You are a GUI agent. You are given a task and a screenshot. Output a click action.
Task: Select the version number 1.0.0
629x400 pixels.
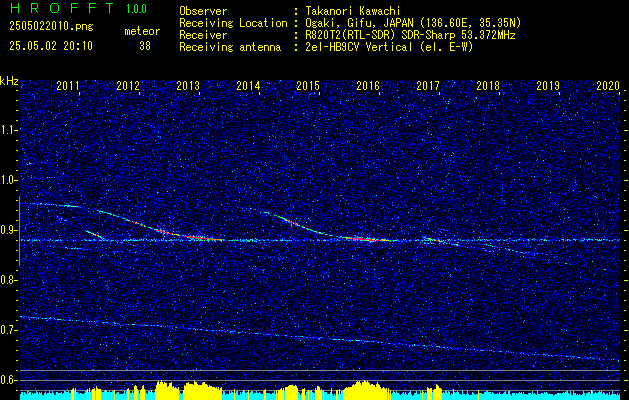(x=136, y=9)
